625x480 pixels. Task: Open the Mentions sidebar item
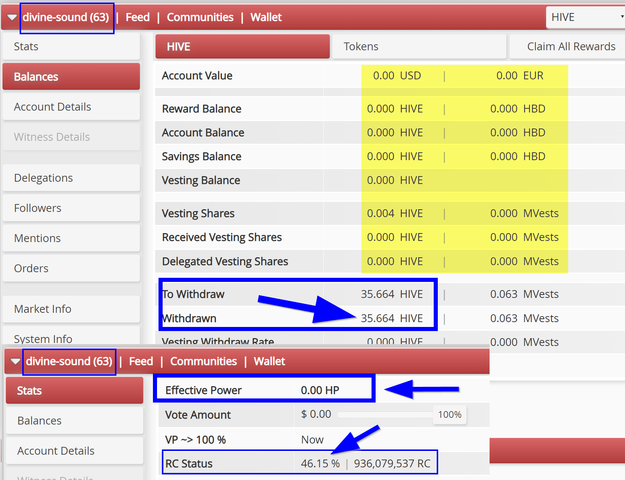pyautogui.click(x=71, y=238)
